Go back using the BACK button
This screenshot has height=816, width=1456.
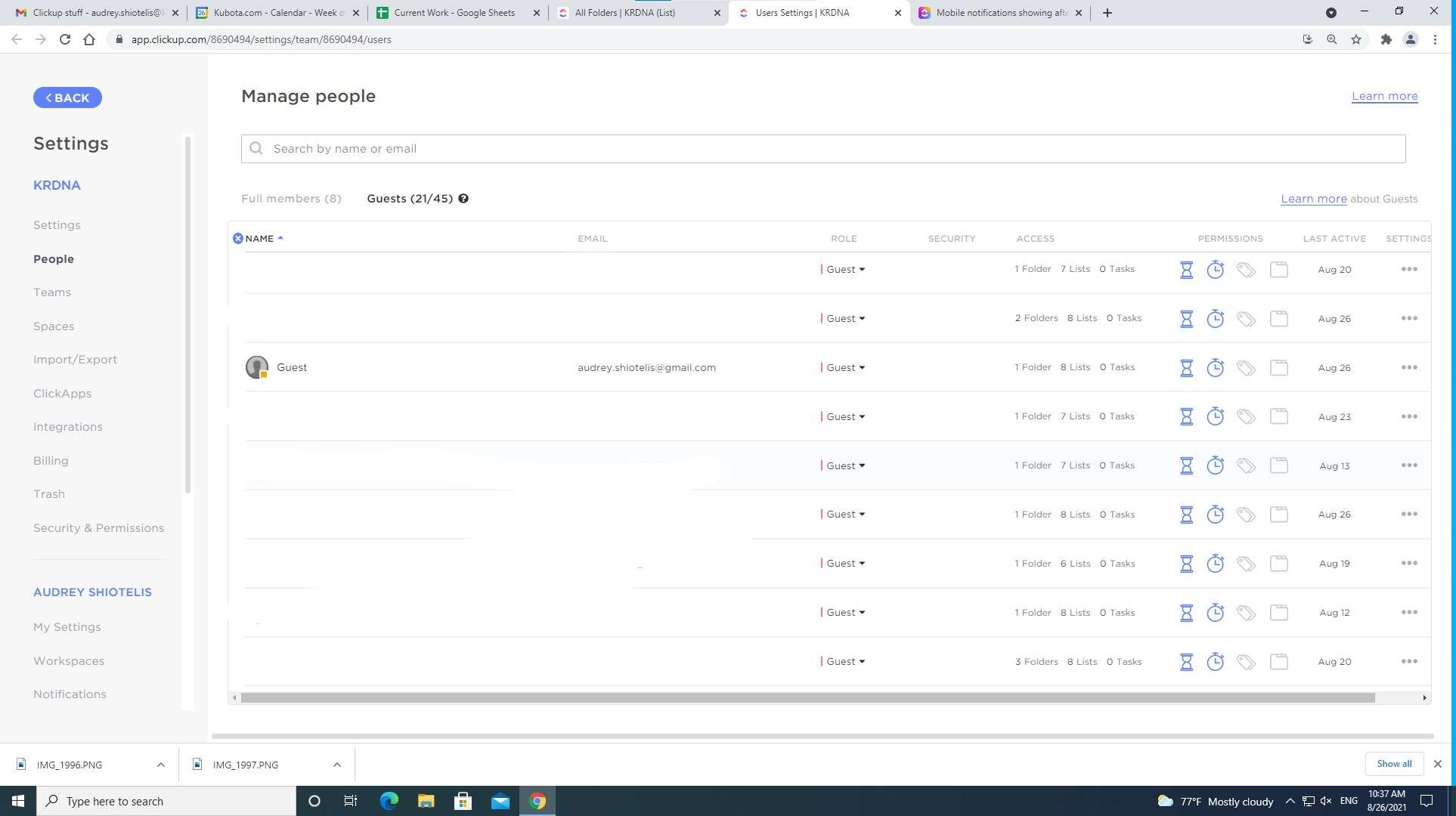pyautogui.click(x=67, y=97)
